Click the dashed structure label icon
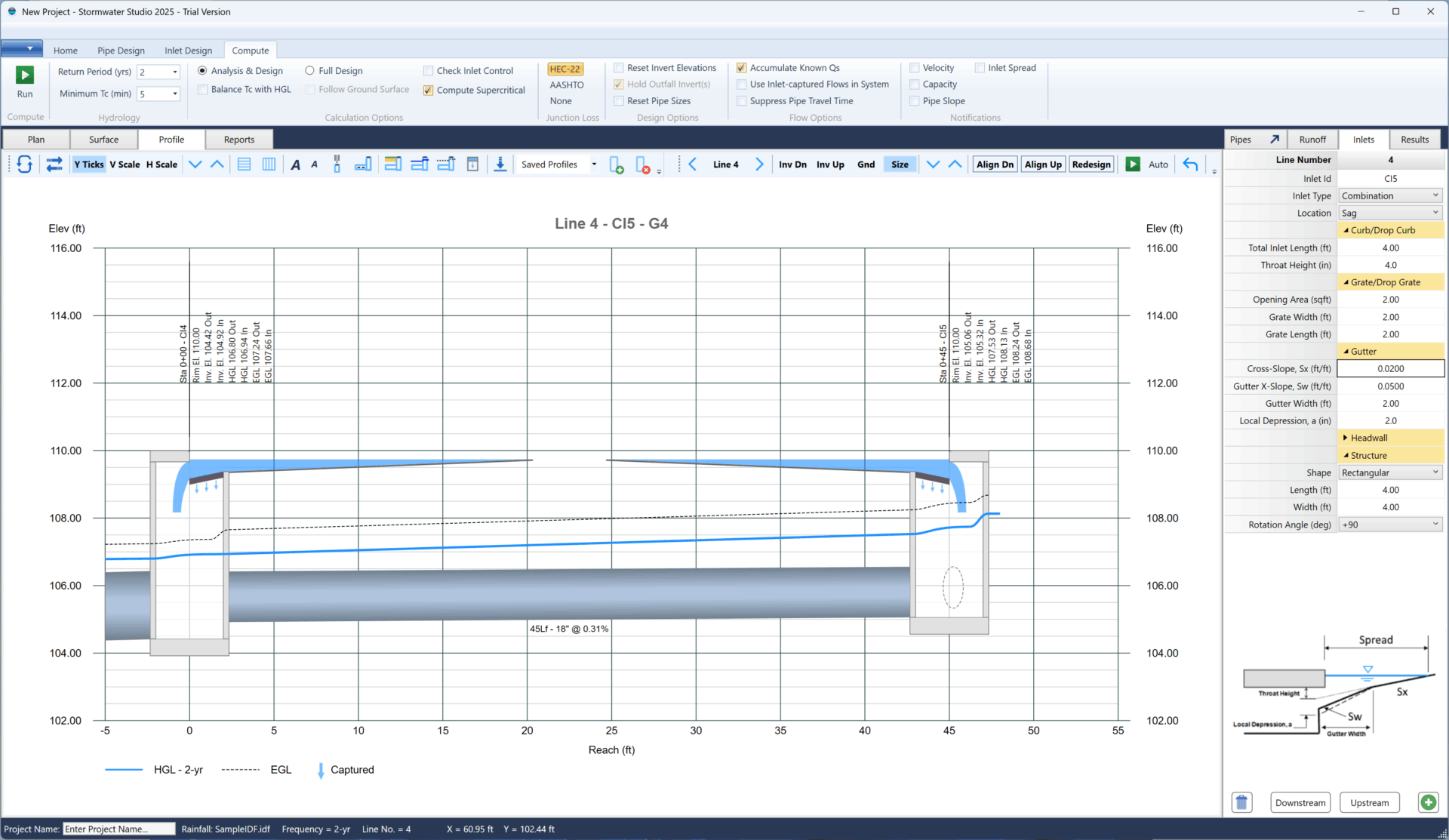Screen dimensions: 1449x840 363,165
